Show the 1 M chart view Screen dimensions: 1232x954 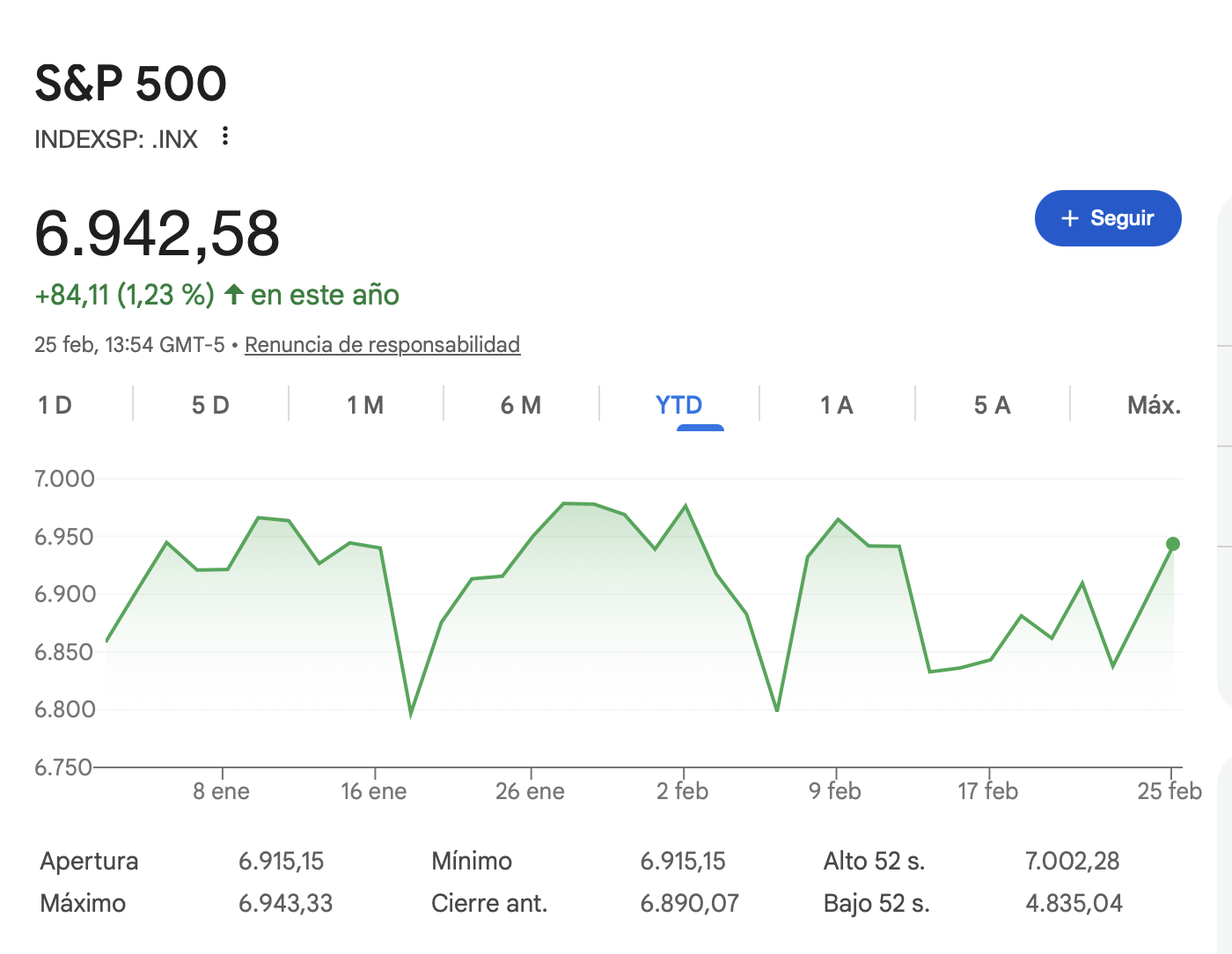coord(365,405)
